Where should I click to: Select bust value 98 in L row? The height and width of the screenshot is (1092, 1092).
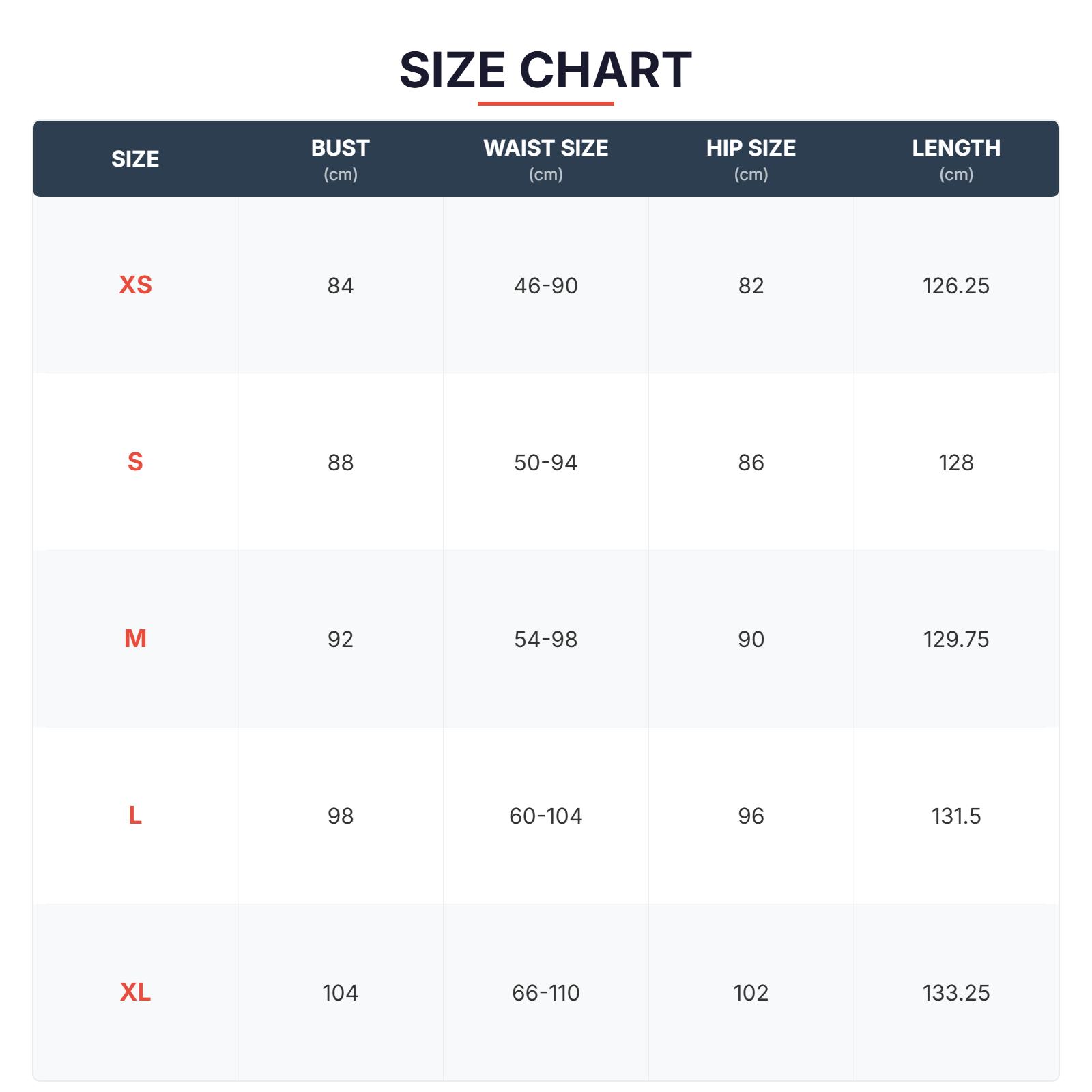(x=340, y=816)
